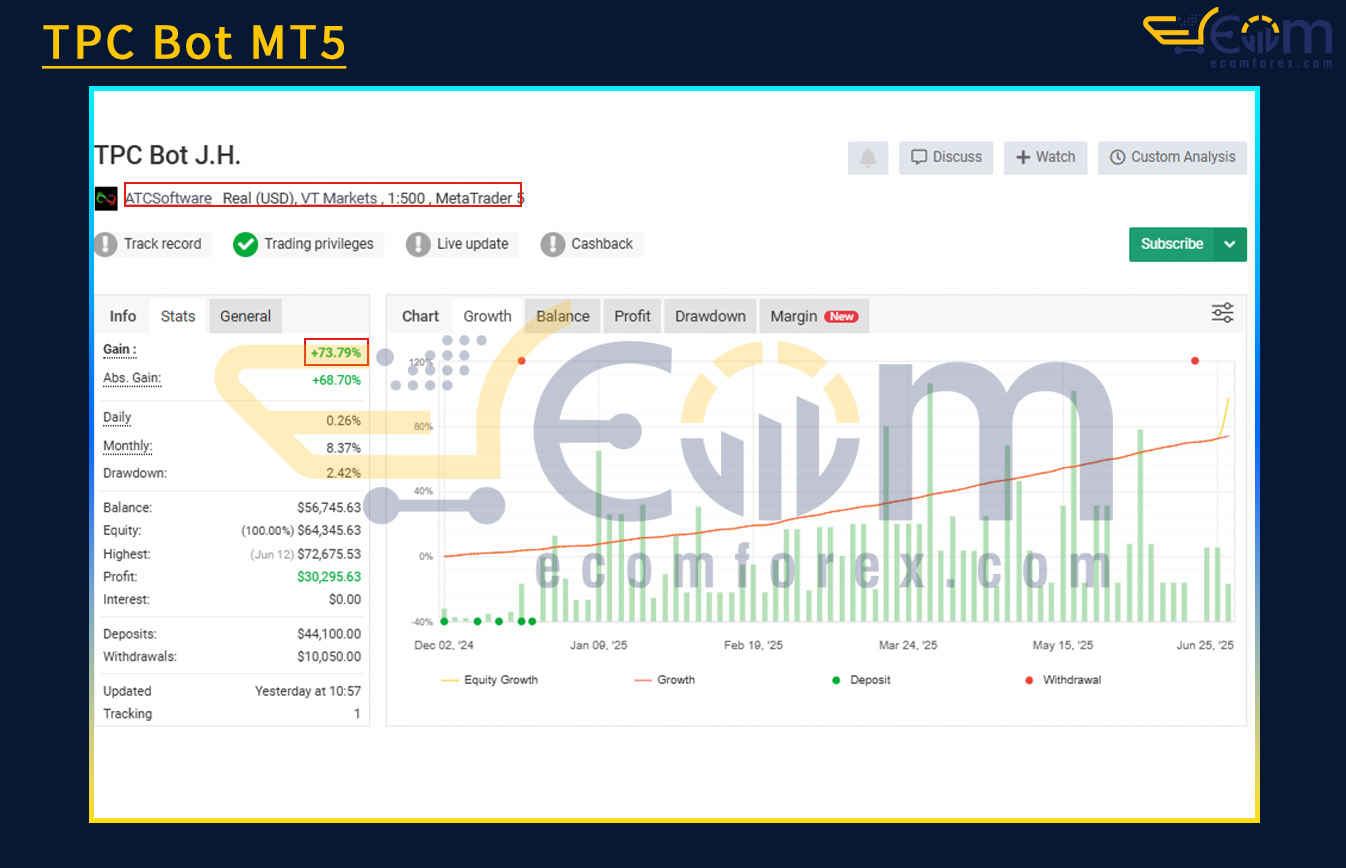Open the Discuss button

click(x=946, y=158)
